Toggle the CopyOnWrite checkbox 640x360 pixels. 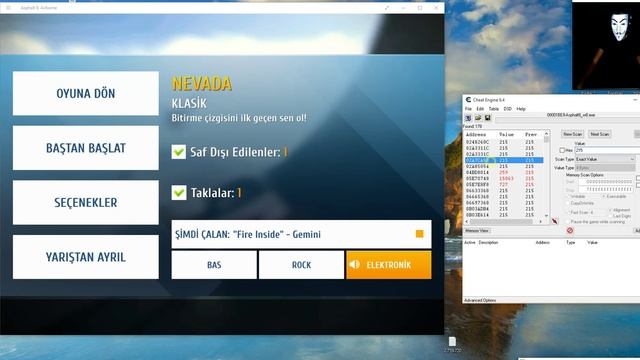(x=568, y=203)
